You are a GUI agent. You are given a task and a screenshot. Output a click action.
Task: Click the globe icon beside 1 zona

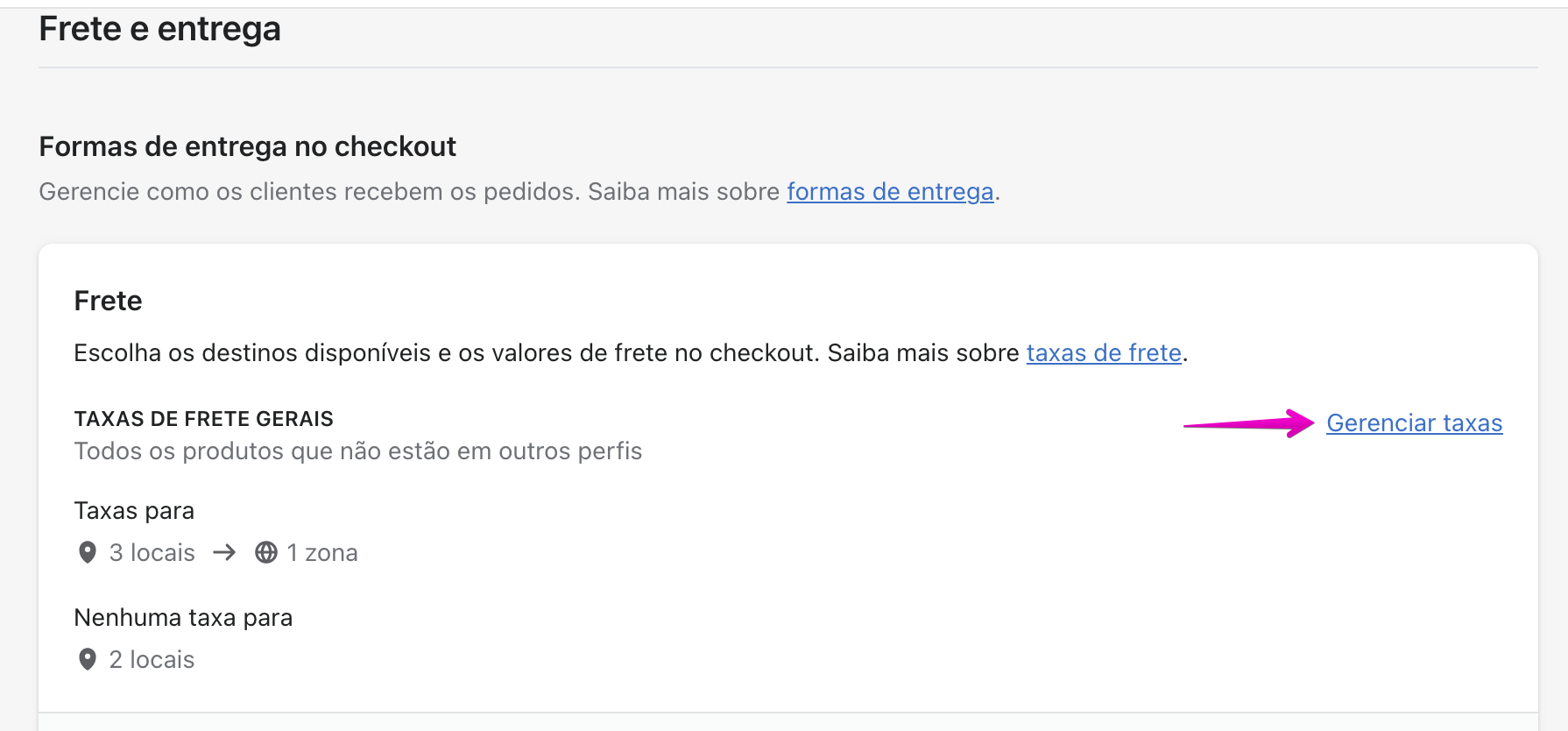coord(266,552)
